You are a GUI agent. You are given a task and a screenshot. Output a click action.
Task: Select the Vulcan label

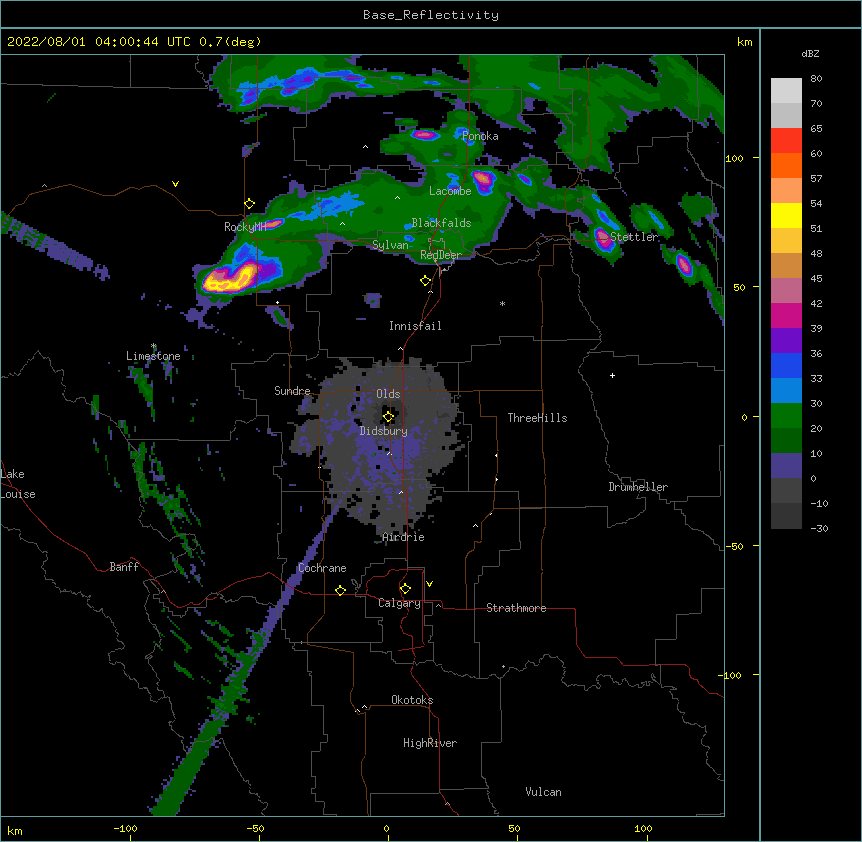[543, 792]
